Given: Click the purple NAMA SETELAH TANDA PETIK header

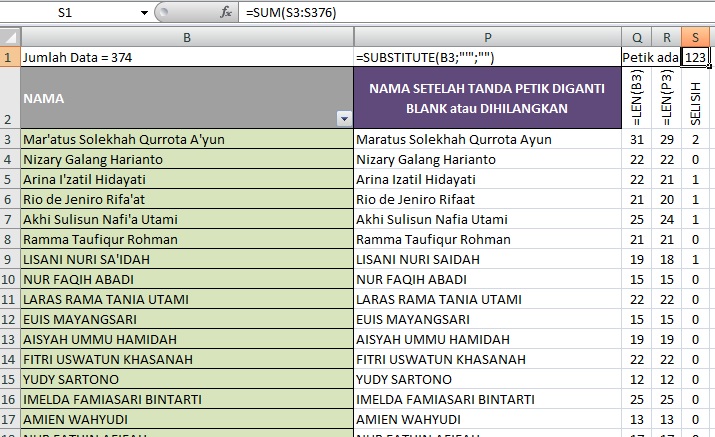Looking at the screenshot, I should click(487, 98).
